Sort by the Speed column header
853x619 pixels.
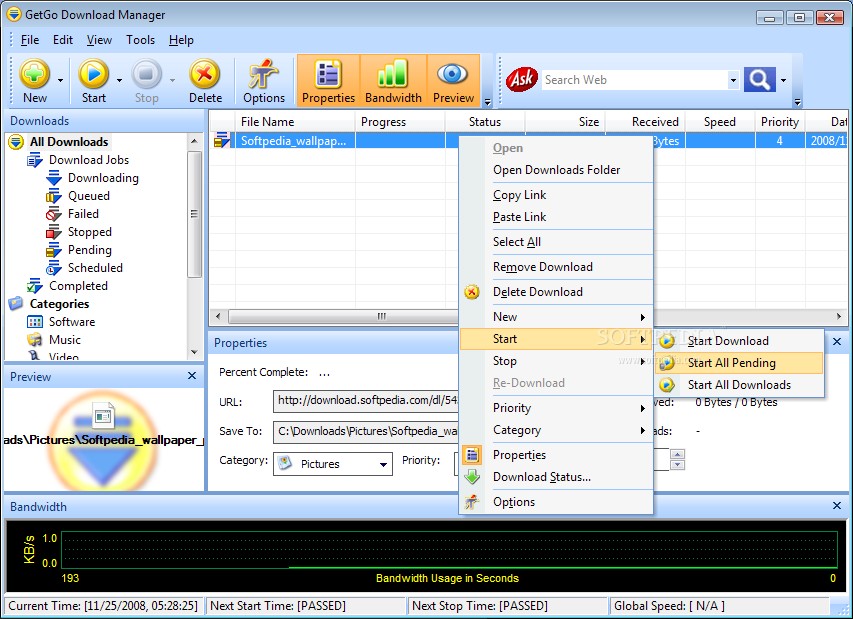click(719, 122)
